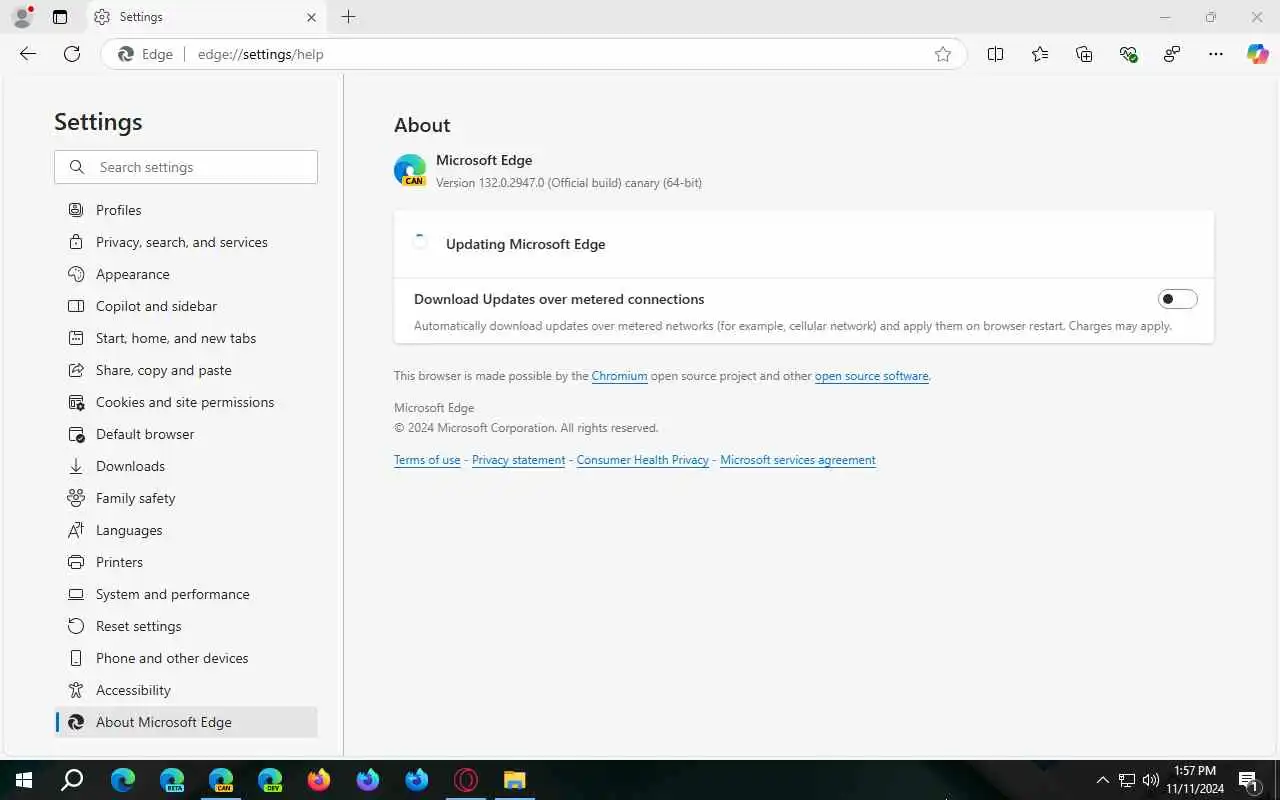Viewport: 1280px width, 800px height.
Task: Open Share, copy and paste settings
Action: (186, 370)
